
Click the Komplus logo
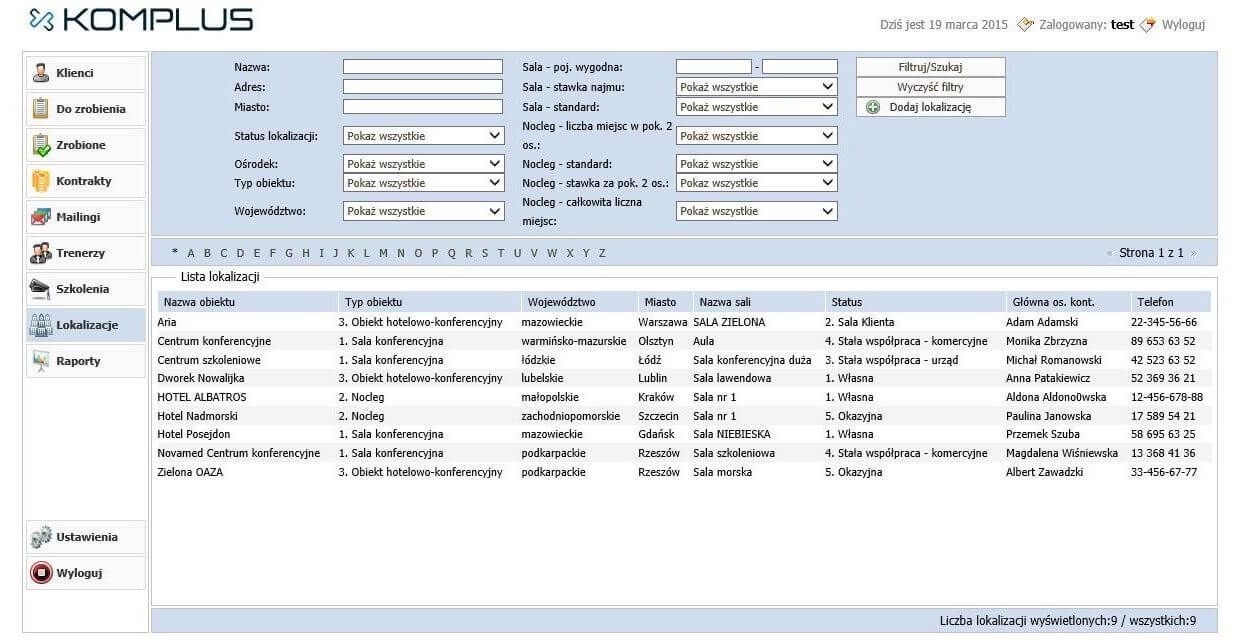tap(141, 19)
